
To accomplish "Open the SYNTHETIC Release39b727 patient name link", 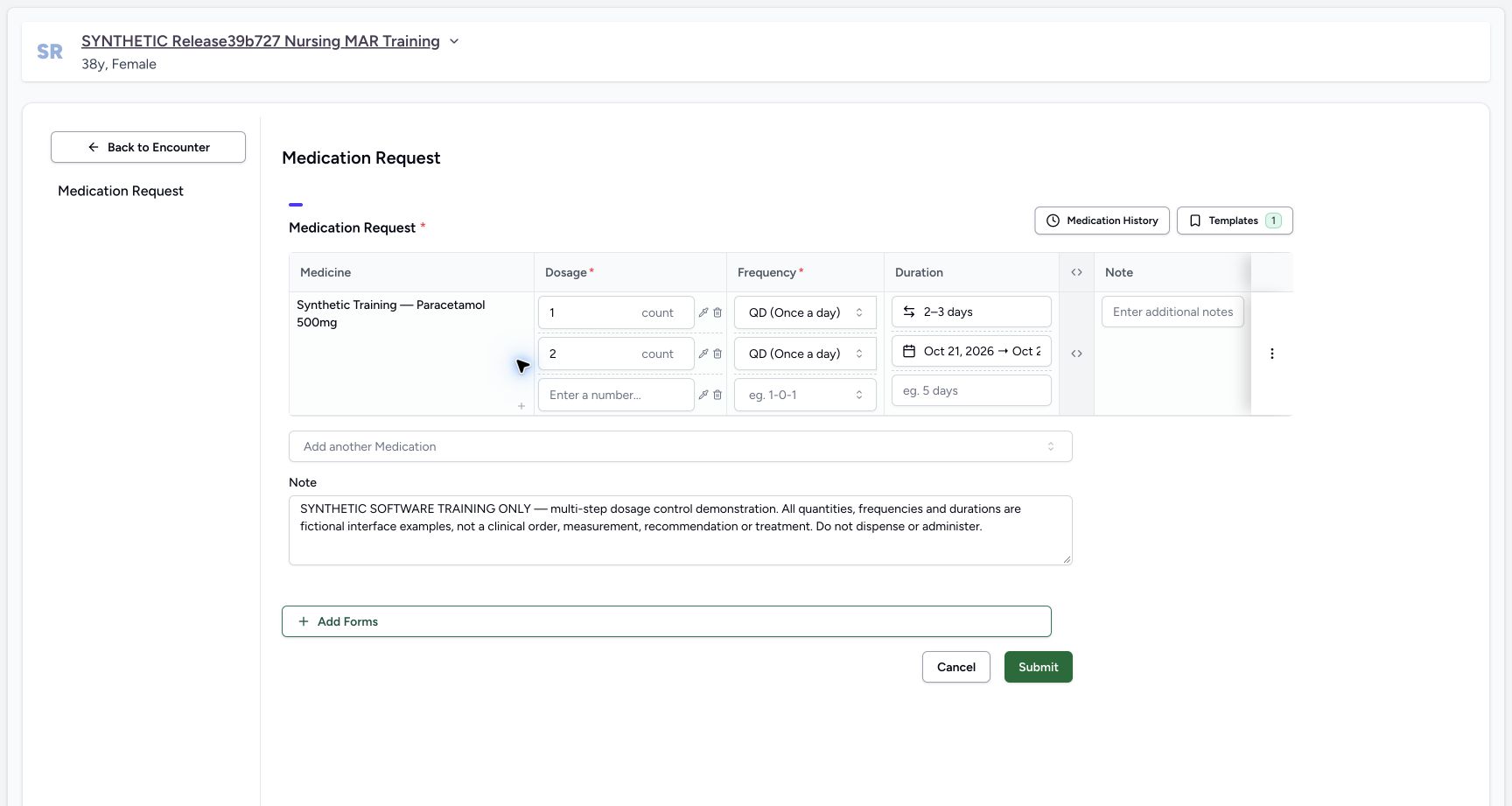I will tap(261, 41).
